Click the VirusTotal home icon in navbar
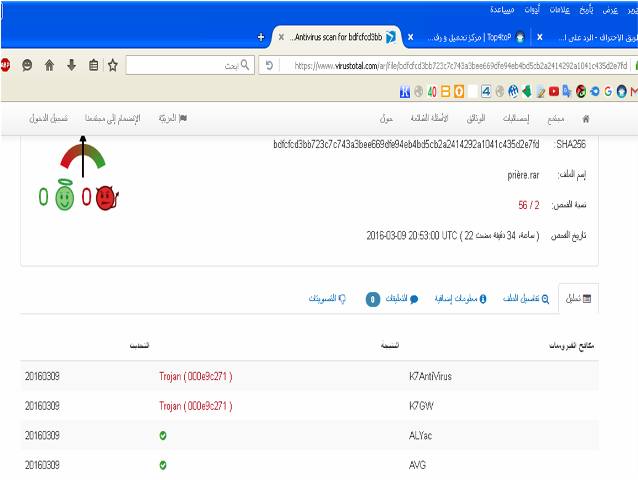Image resolution: width=638 pixels, height=480 pixels. [586, 118]
